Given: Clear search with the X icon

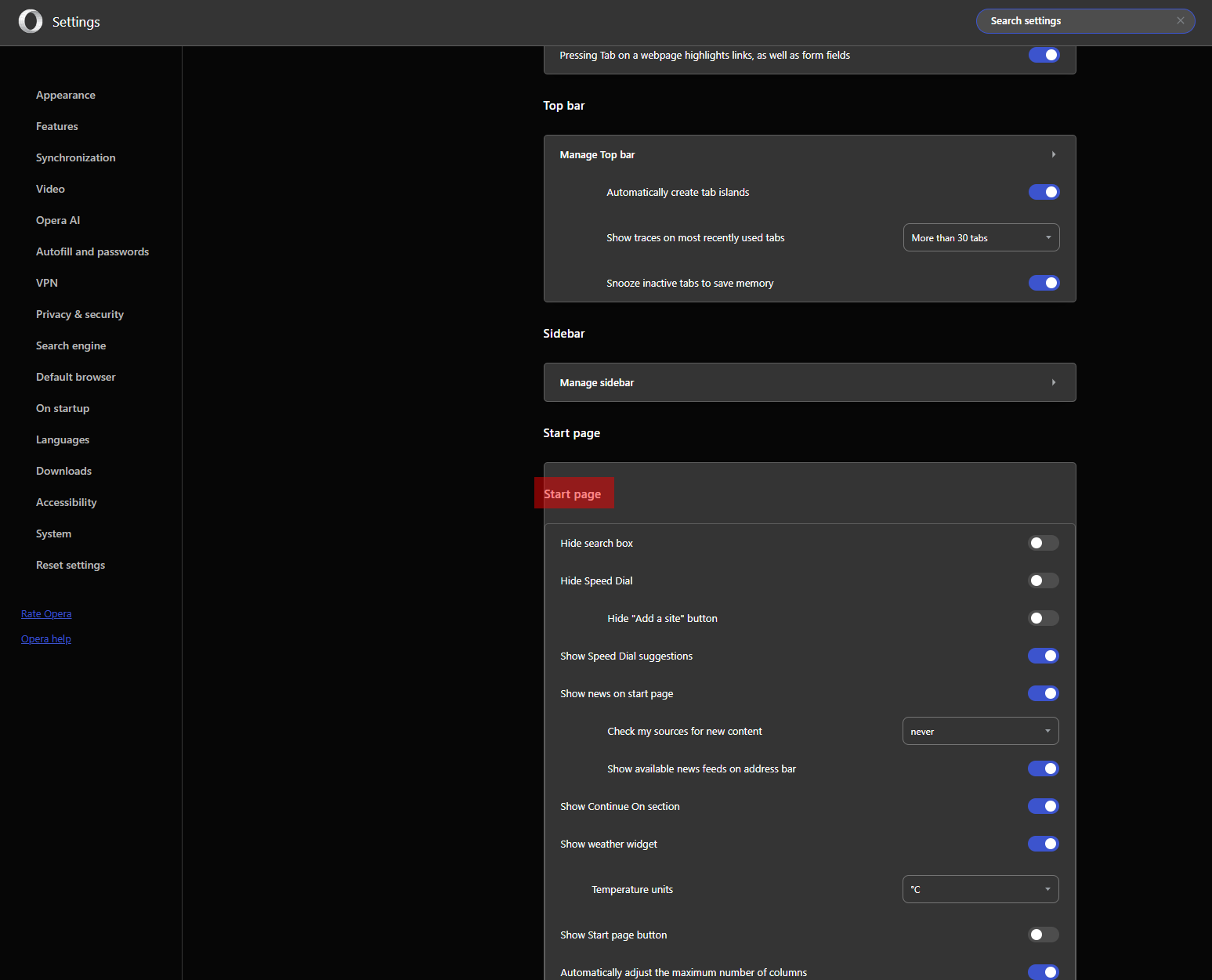Looking at the screenshot, I should coord(1180,21).
